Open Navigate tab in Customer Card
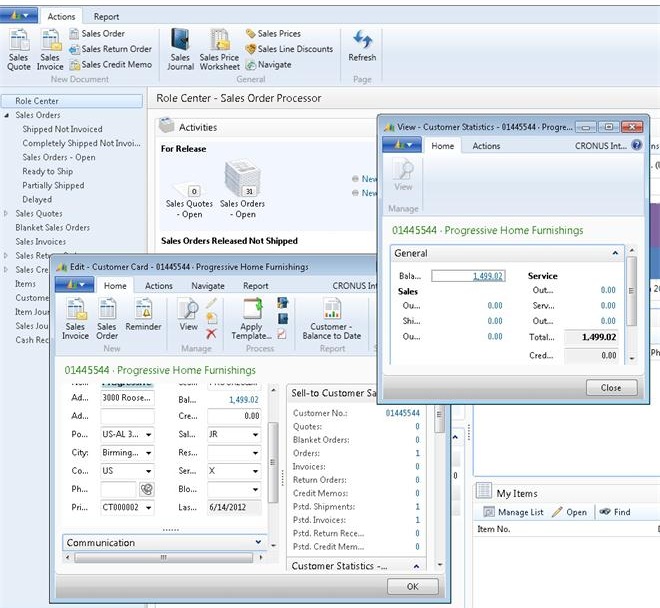This screenshot has height=608, width=660. point(208,286)
